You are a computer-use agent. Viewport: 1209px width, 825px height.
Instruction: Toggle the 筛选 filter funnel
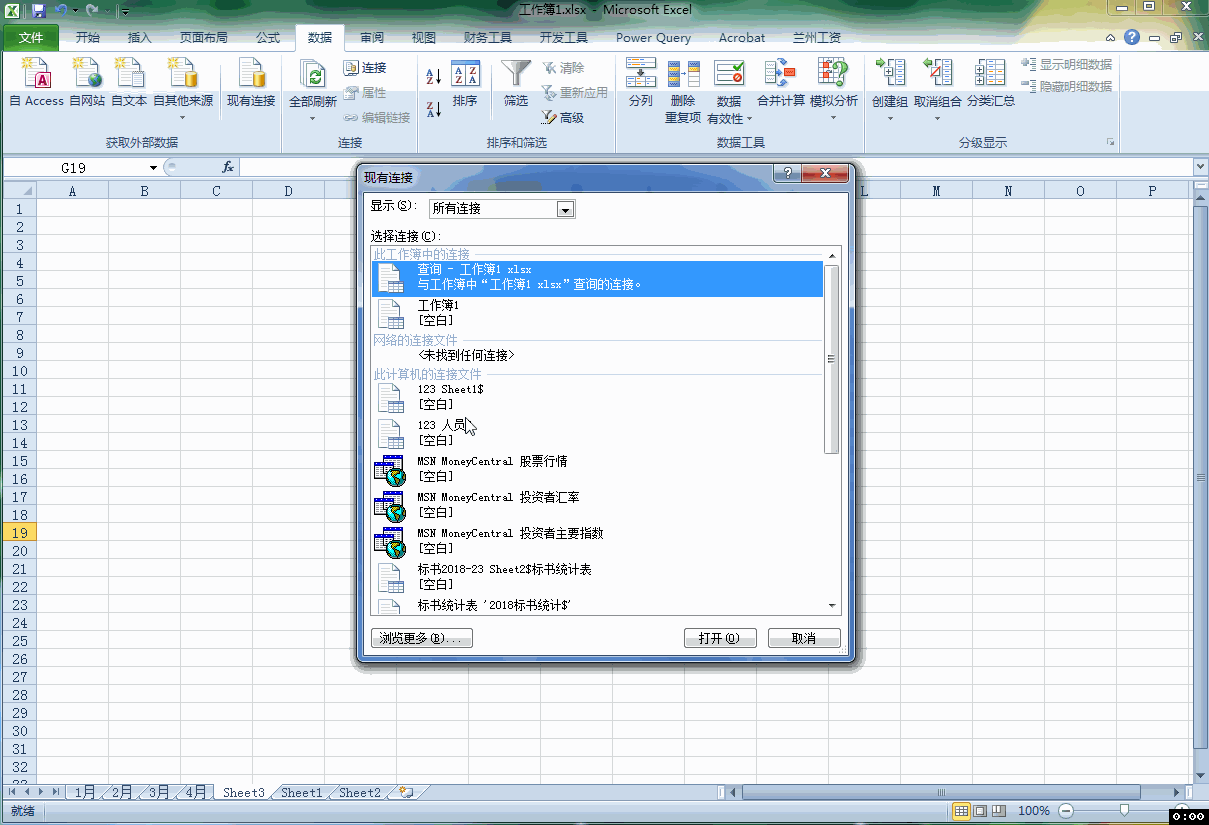coord(516,84)
